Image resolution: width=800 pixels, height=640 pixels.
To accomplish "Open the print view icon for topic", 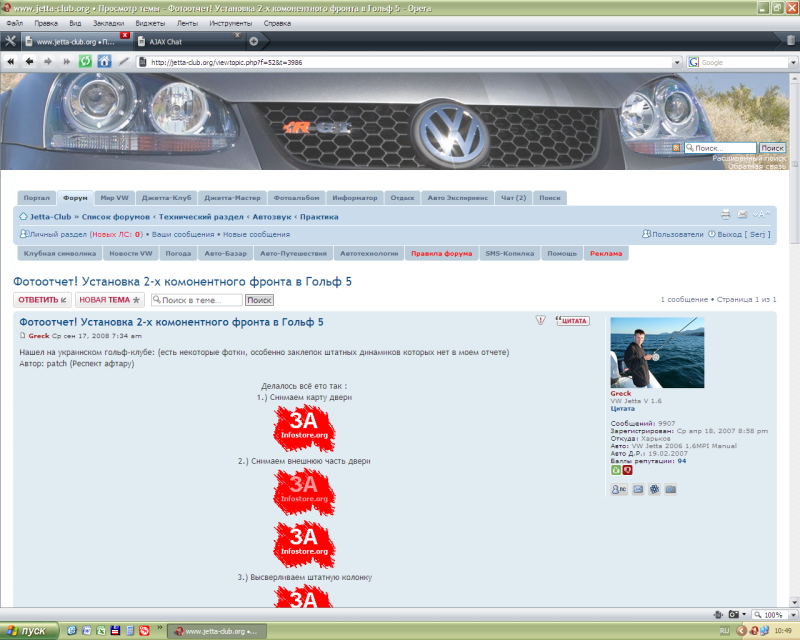I will coord(726,215).
